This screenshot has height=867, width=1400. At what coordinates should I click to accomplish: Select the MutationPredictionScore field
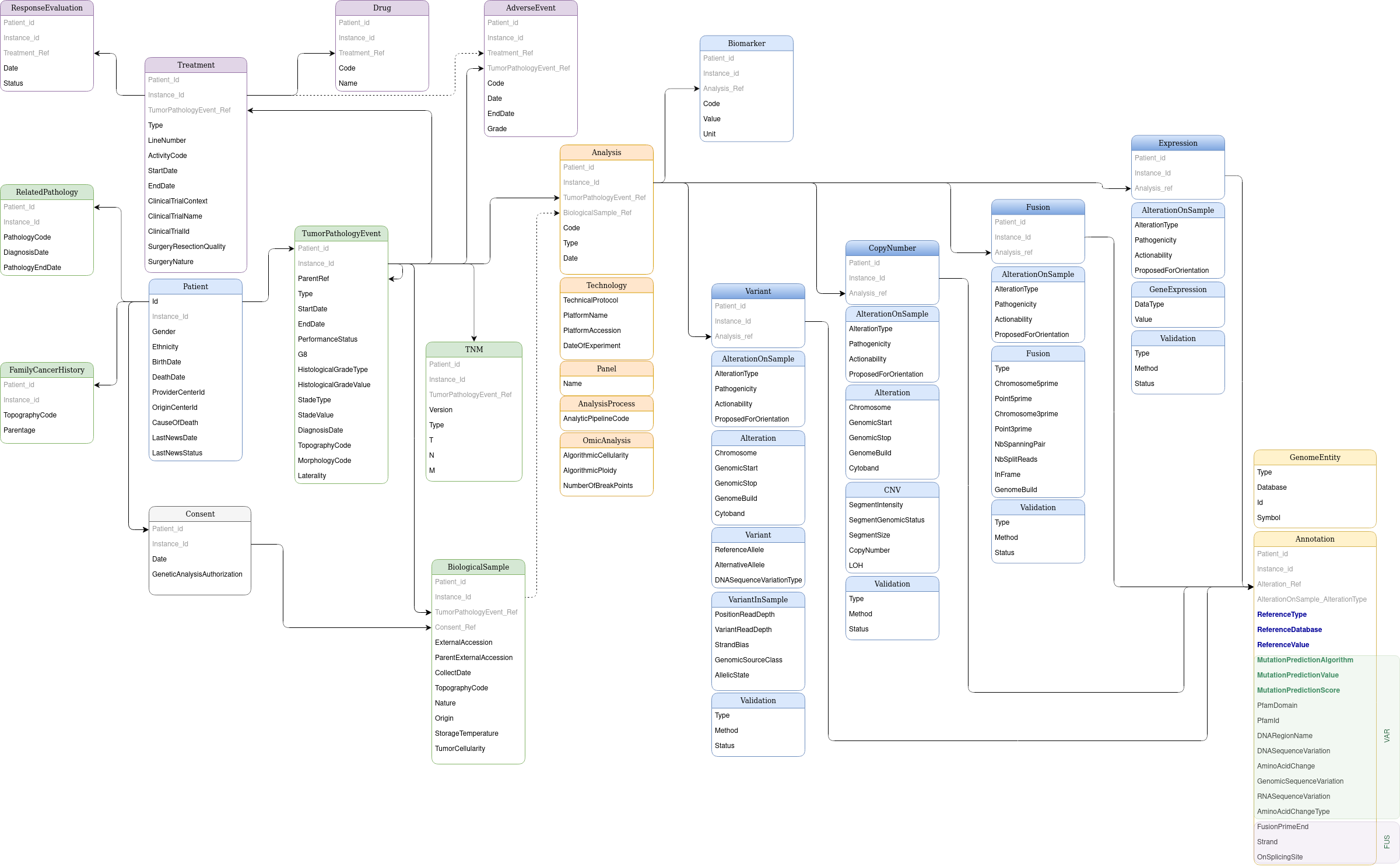(x=1298, y=690)
